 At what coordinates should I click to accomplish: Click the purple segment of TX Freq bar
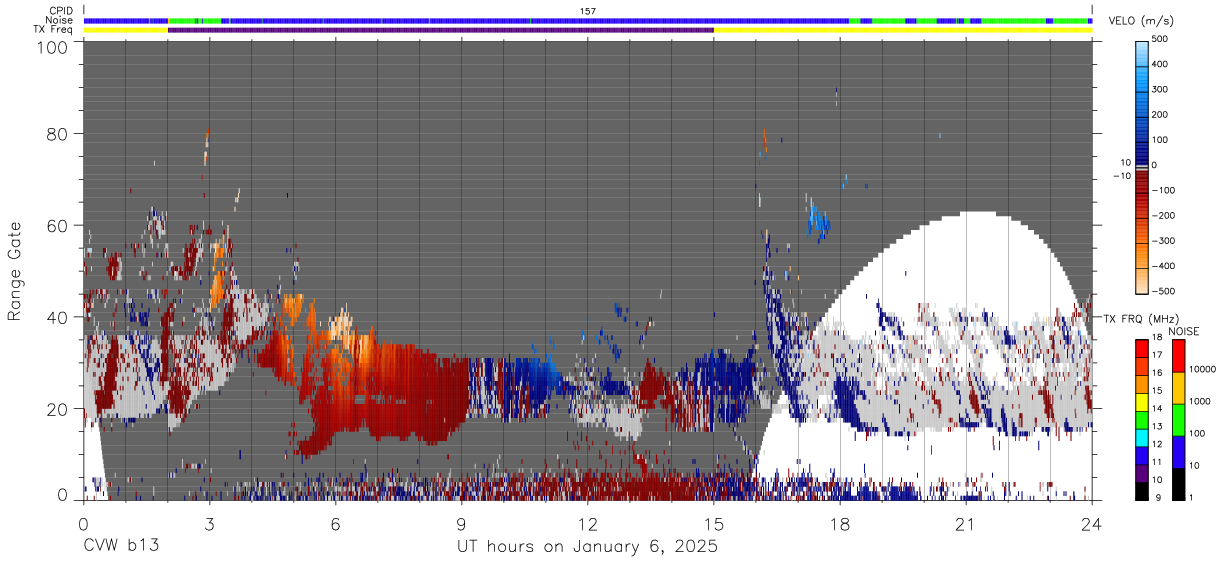[x=441, y=30]
